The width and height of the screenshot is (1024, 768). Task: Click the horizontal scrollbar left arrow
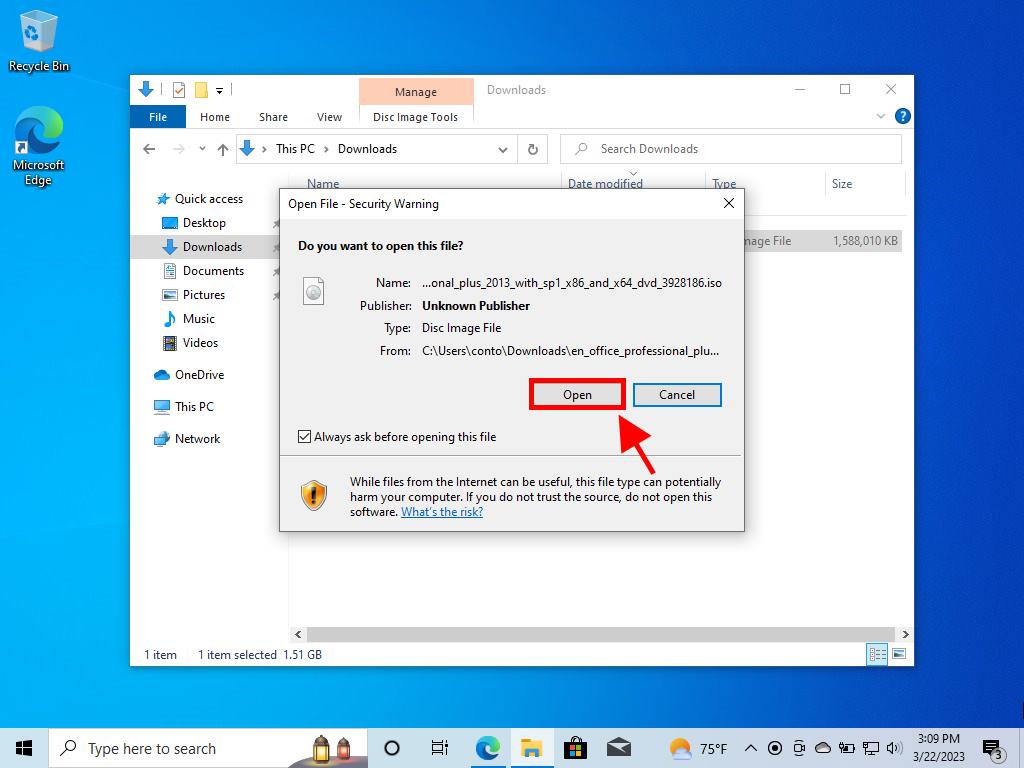tap(298, 634)
